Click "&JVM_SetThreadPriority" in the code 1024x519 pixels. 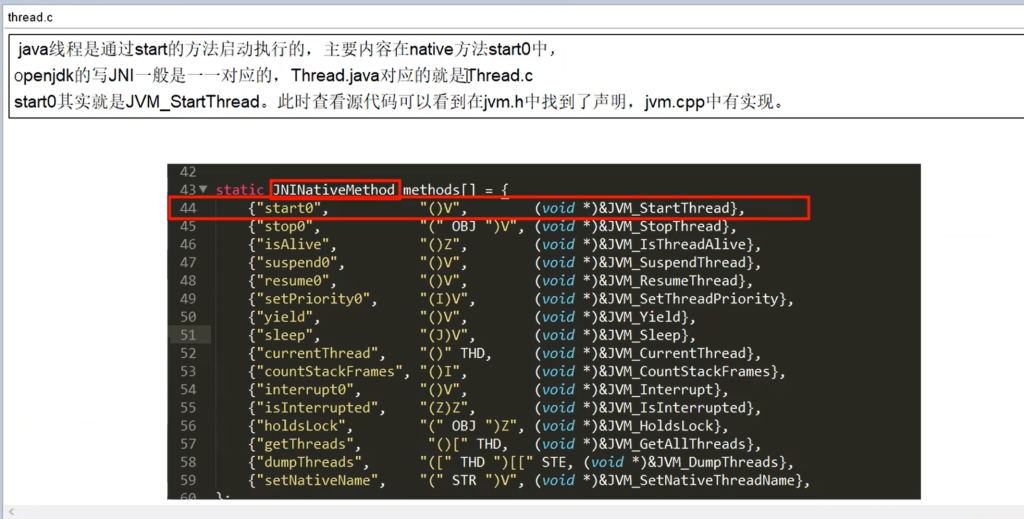click(689, 299)
